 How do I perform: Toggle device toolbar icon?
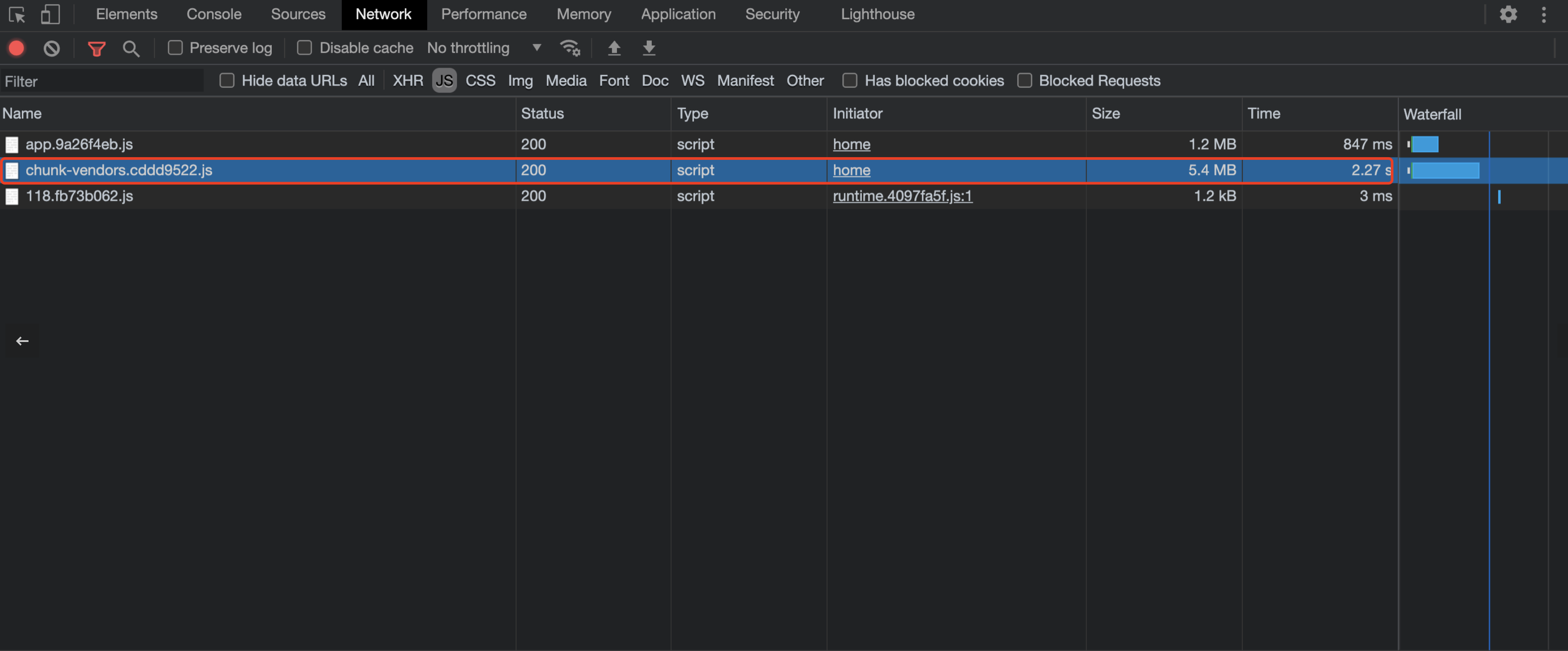point(50,14)
